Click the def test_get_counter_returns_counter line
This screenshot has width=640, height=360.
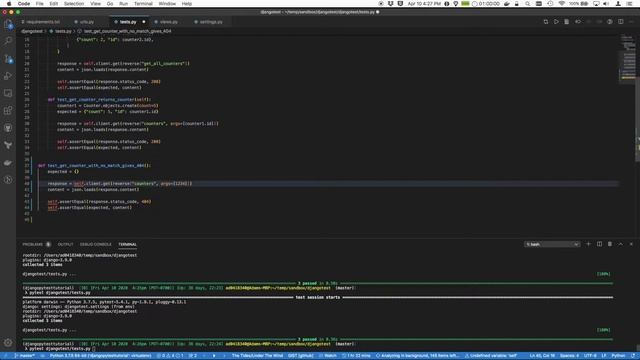pos(99,100)
